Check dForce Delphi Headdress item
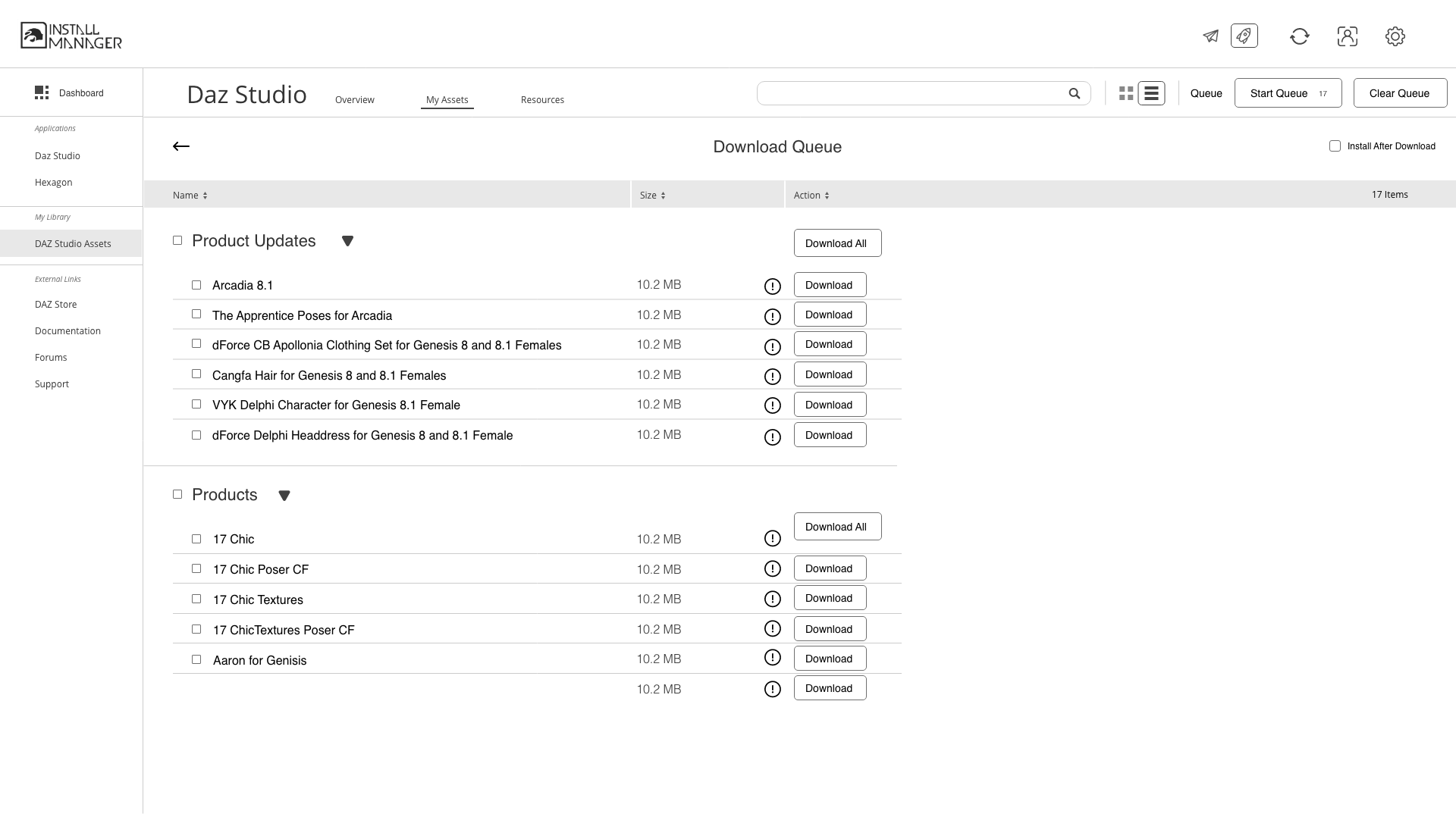Screen dimensions: 1456x817 pos(196,435)
